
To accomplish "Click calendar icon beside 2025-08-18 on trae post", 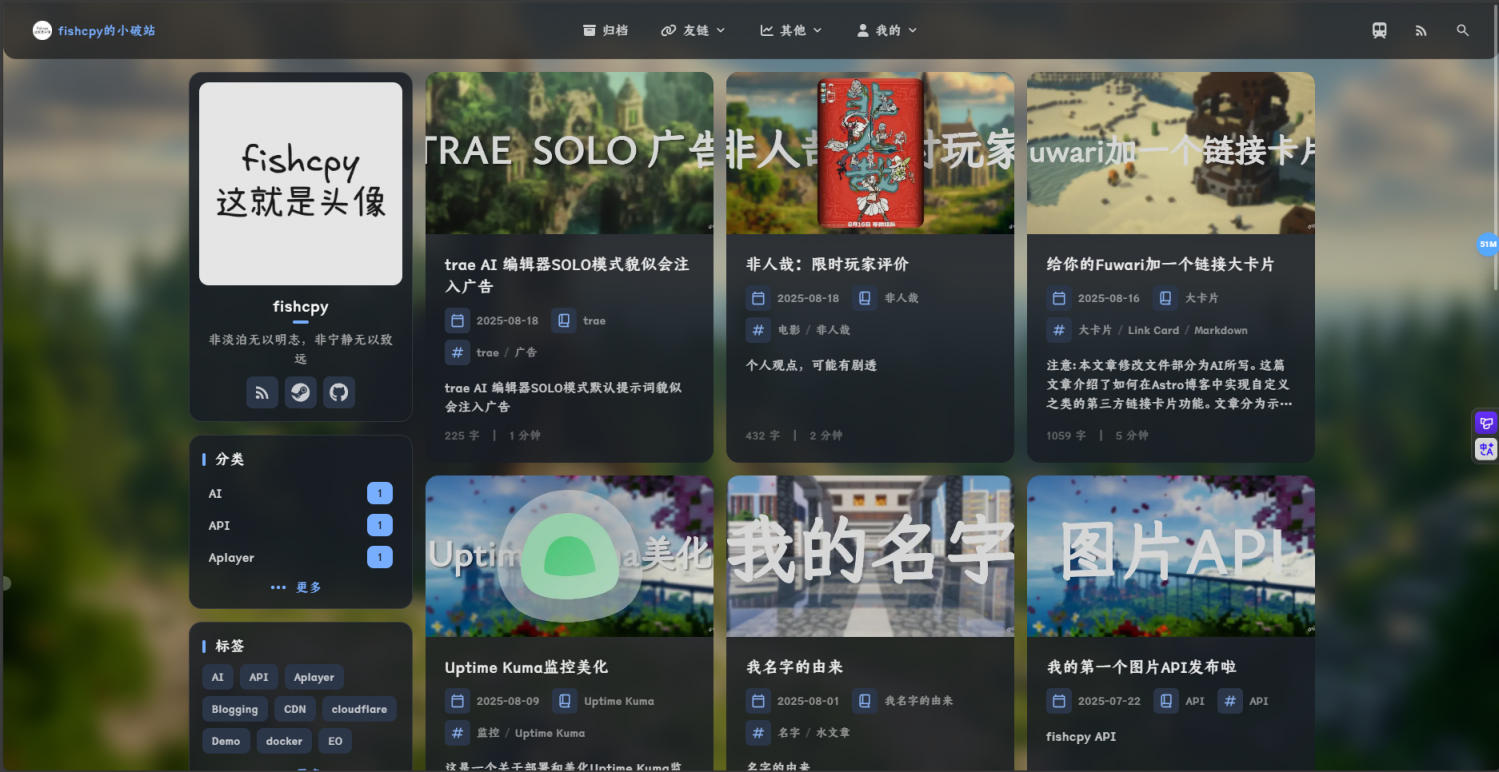I will point(457,321).
